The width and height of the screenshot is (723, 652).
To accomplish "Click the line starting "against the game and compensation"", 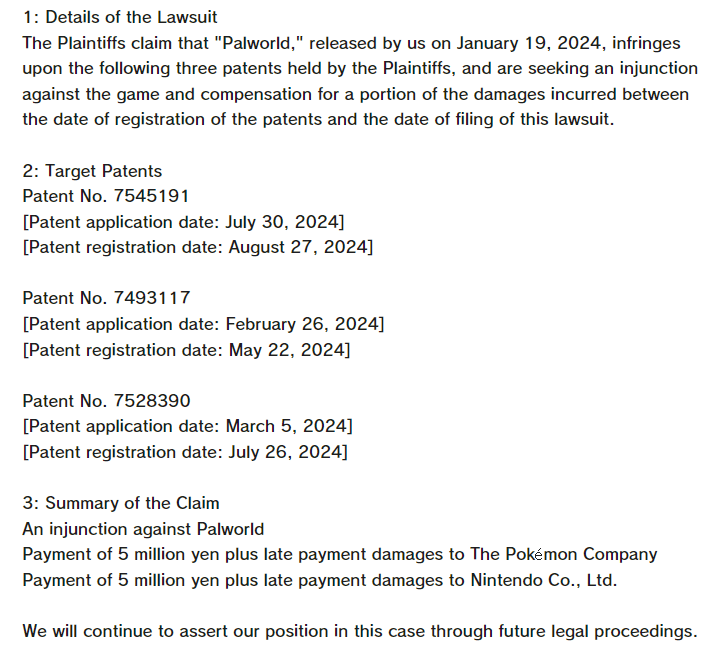I will click(x=355, y=94).
